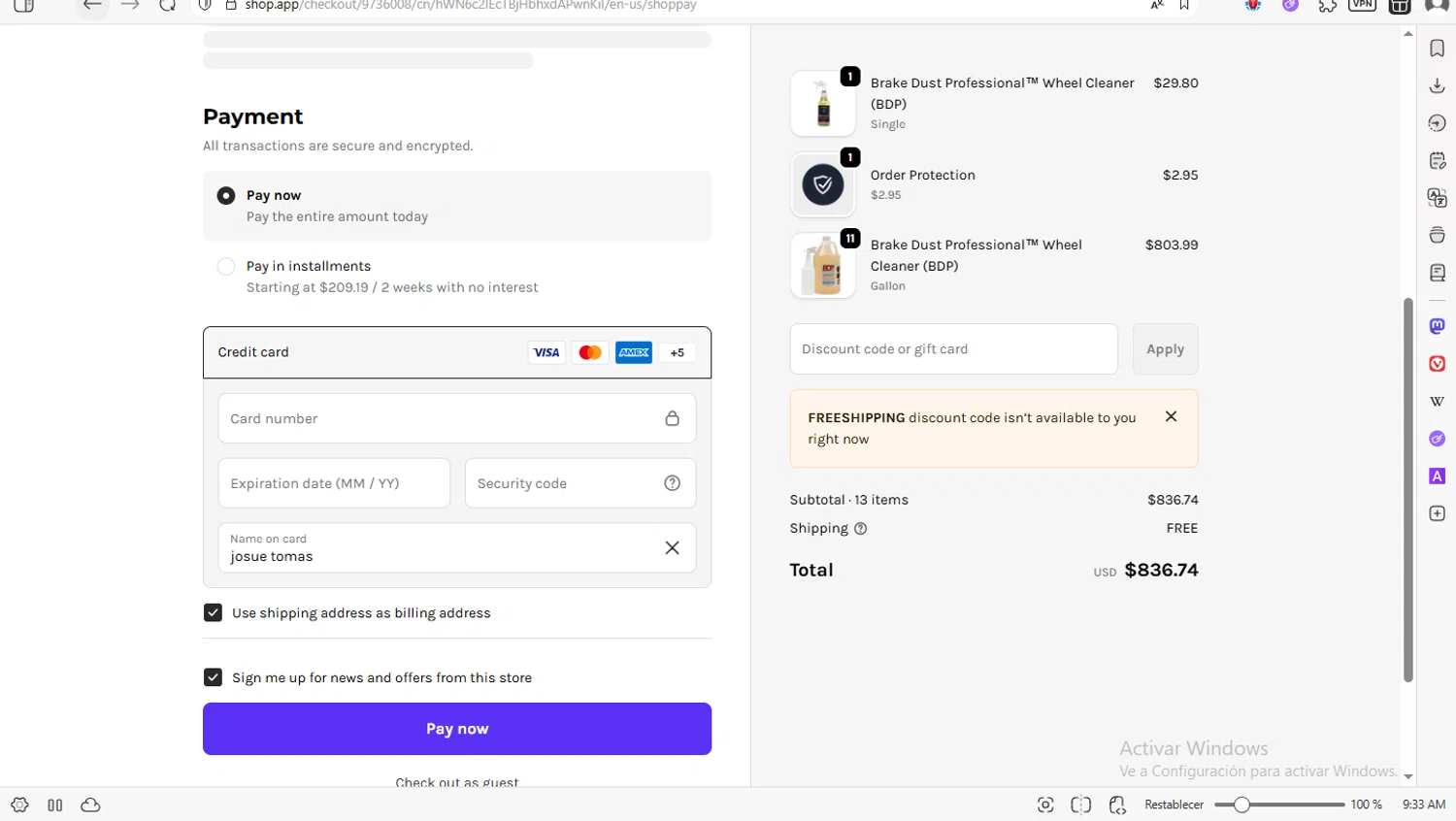Open the Bookmarks panel in the sidebar
Image resolution: width=1456 pixels, height=821 pixels.
pos(1437,49)
